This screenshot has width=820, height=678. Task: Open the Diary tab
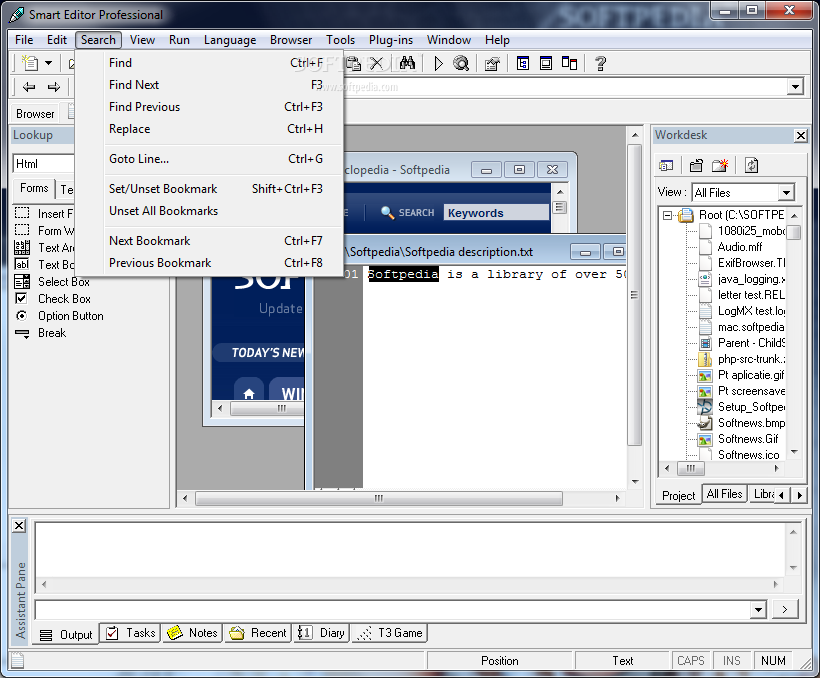321,633
